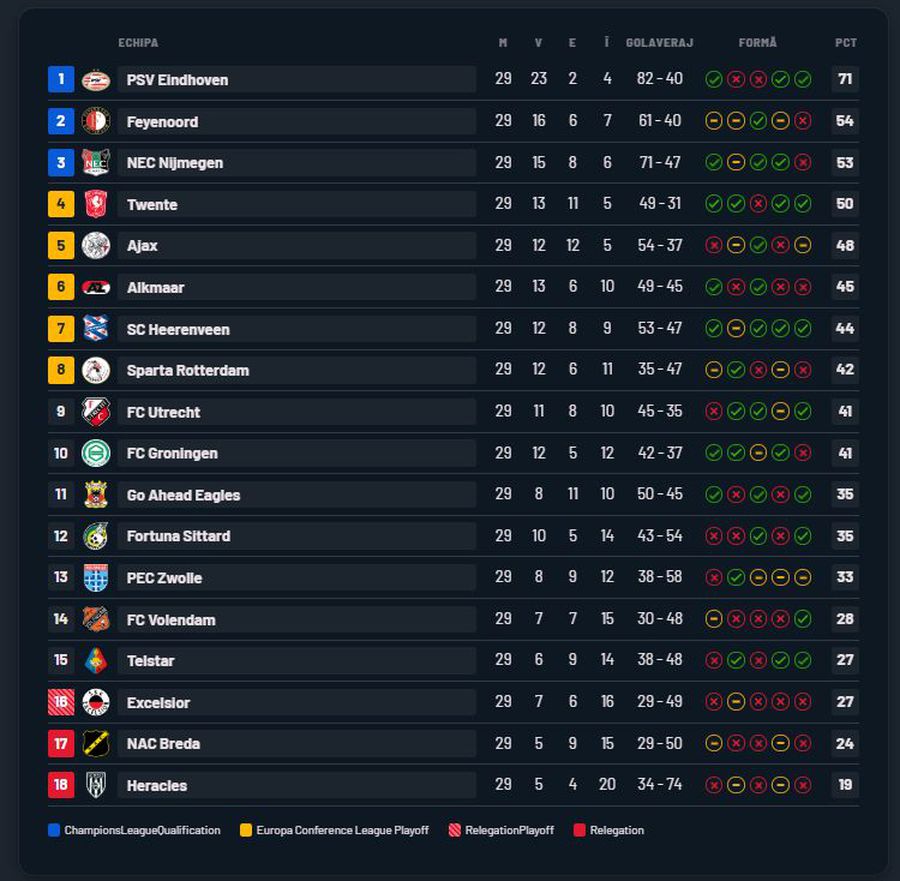This screenshot has width=900, height=881.
Task: Click the red position 17 badge
Action: pyautogui.click(x=61, y=744)
